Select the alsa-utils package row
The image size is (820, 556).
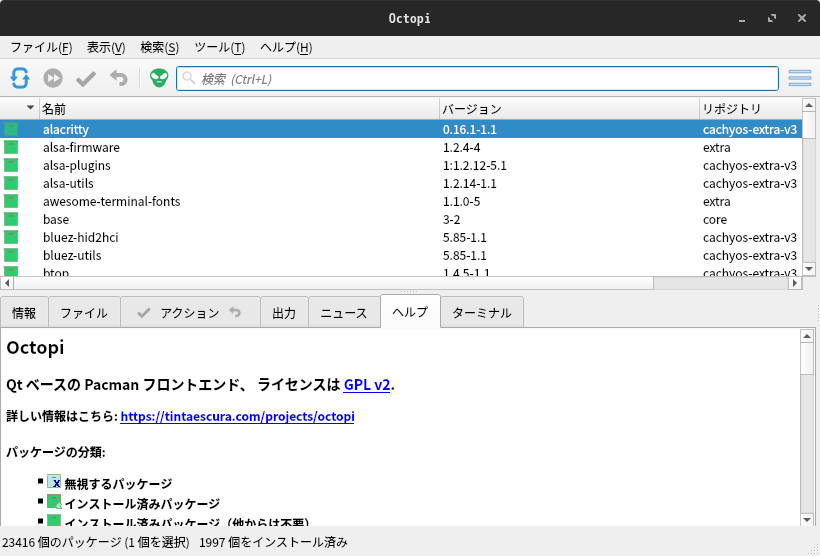(401, 184)
